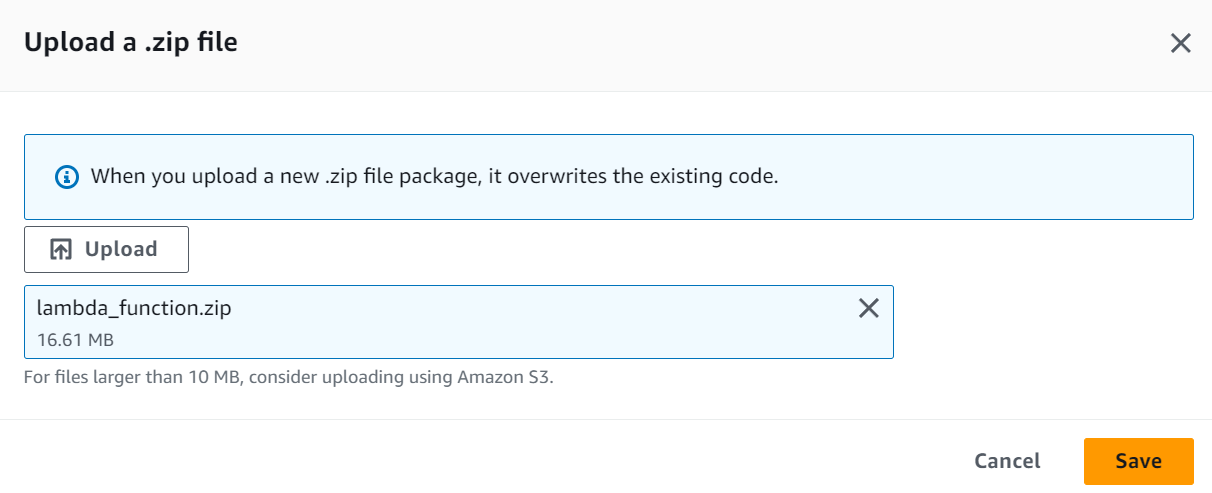Select the lambda_function.zip file name
Screen dimensions: 1212x493
(134, 308)
